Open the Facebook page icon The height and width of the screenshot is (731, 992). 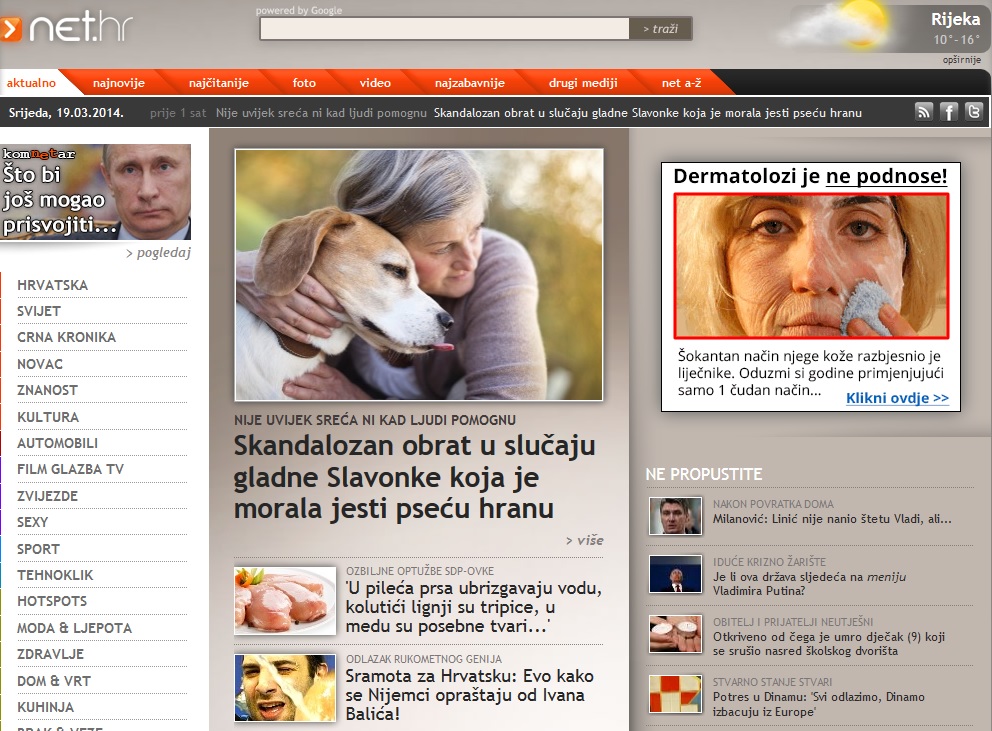pos(949,112)
